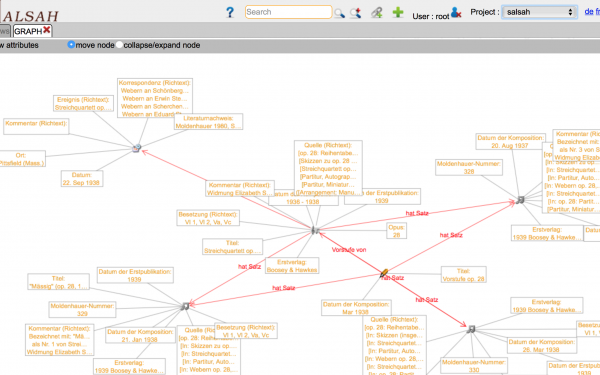The width and height of the screenshot is (600, 375).
Task: Switch language via the "de" link
Action: coord(589,12)
